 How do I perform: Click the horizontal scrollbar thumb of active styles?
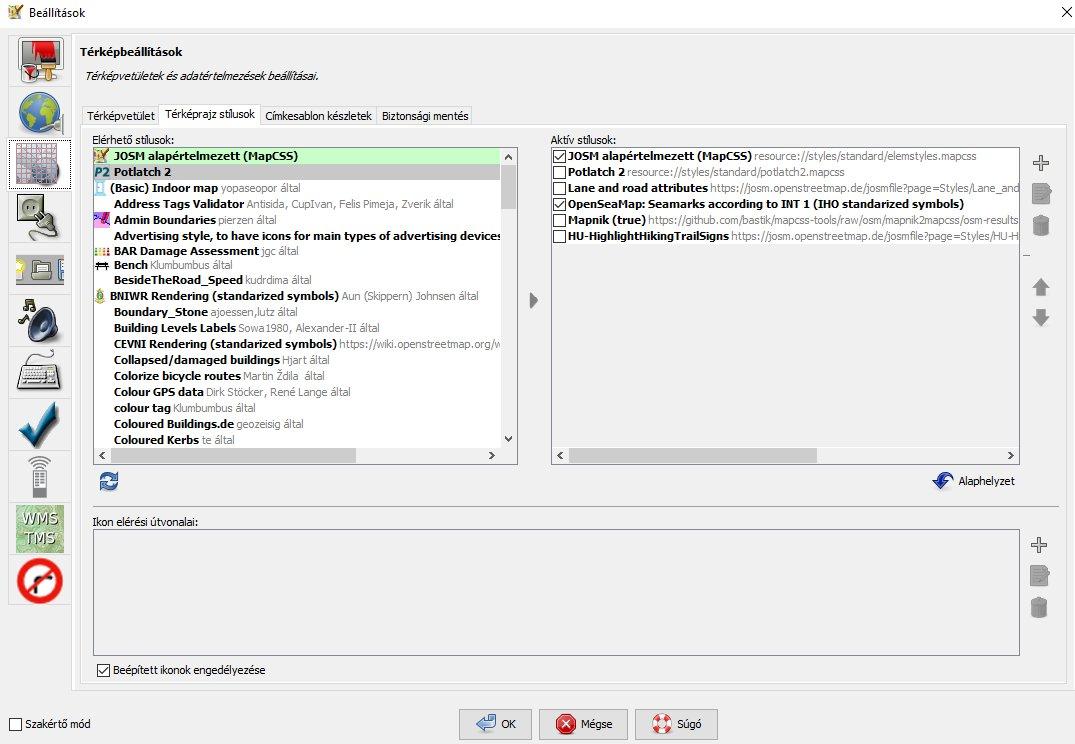(x=692, y=455)
